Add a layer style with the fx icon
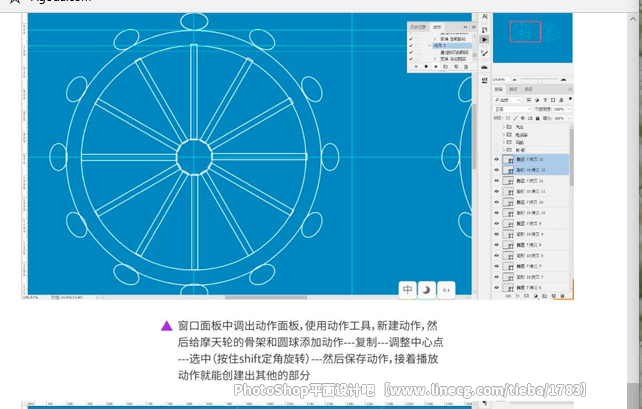Image resolution: width=642 pixels, height=409 pixels. pyautogui.click(x=518, y=296)
